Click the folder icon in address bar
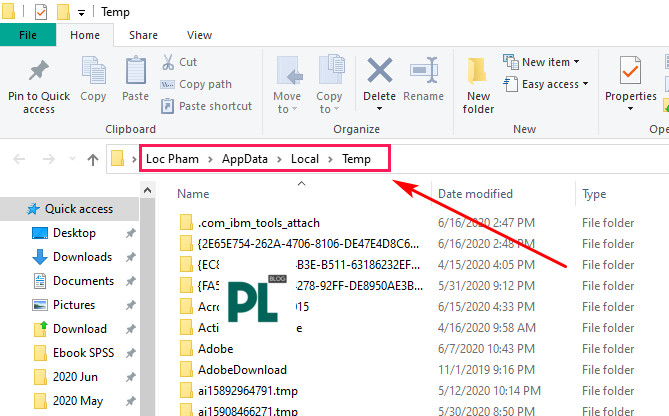The width and height of the screenshot is (669, 416). pyautogui.click(x=118, y=159)
